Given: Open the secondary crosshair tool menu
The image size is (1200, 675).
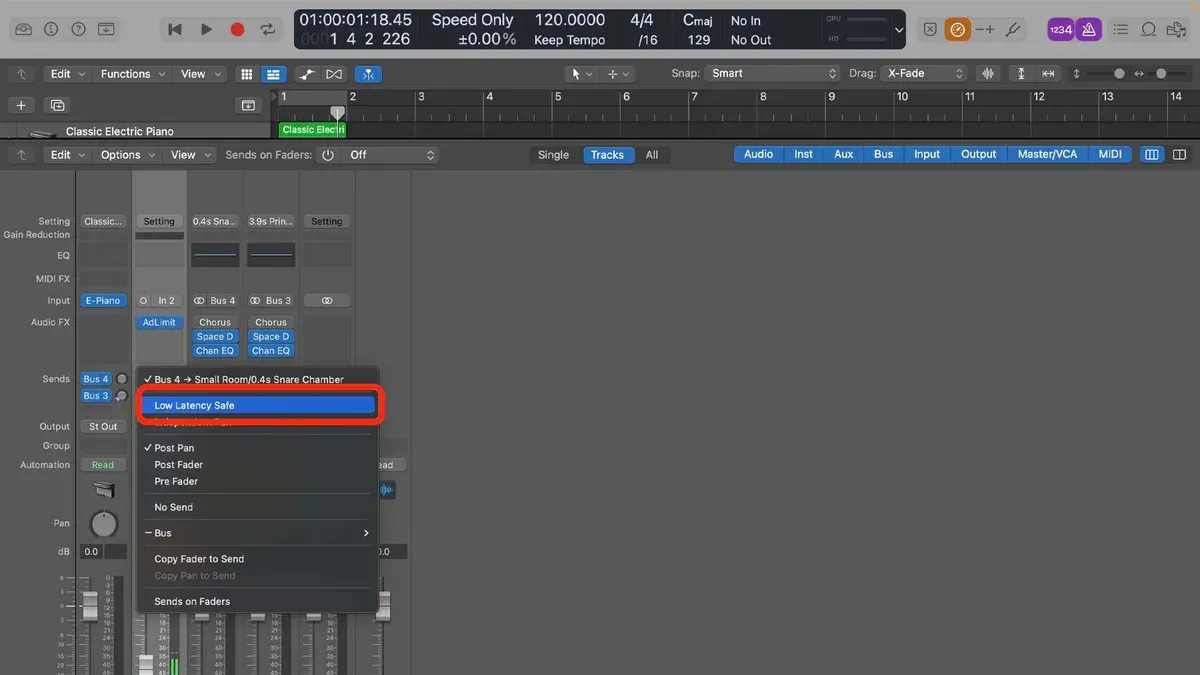Looking at the screenshot, I should (619, 74).
